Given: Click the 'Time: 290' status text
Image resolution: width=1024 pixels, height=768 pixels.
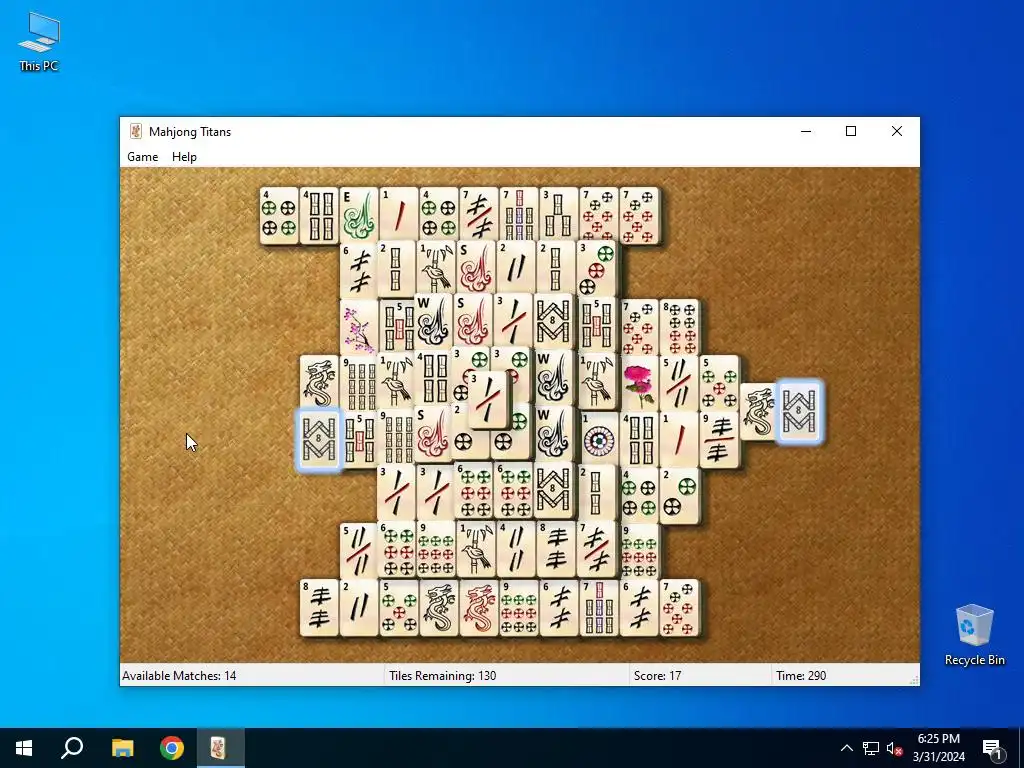Looking at the screenshot, I should [x=801, y=675].
